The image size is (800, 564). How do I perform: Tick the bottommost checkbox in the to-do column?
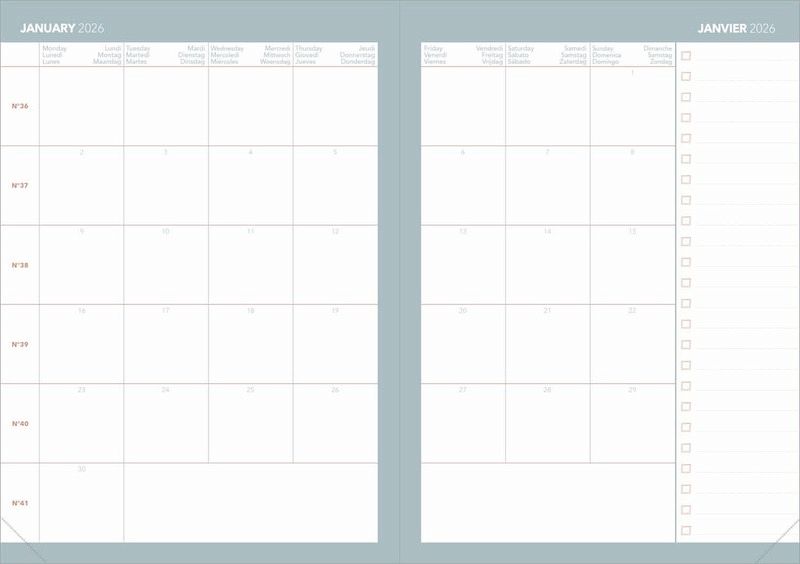[x=686, y=530]
